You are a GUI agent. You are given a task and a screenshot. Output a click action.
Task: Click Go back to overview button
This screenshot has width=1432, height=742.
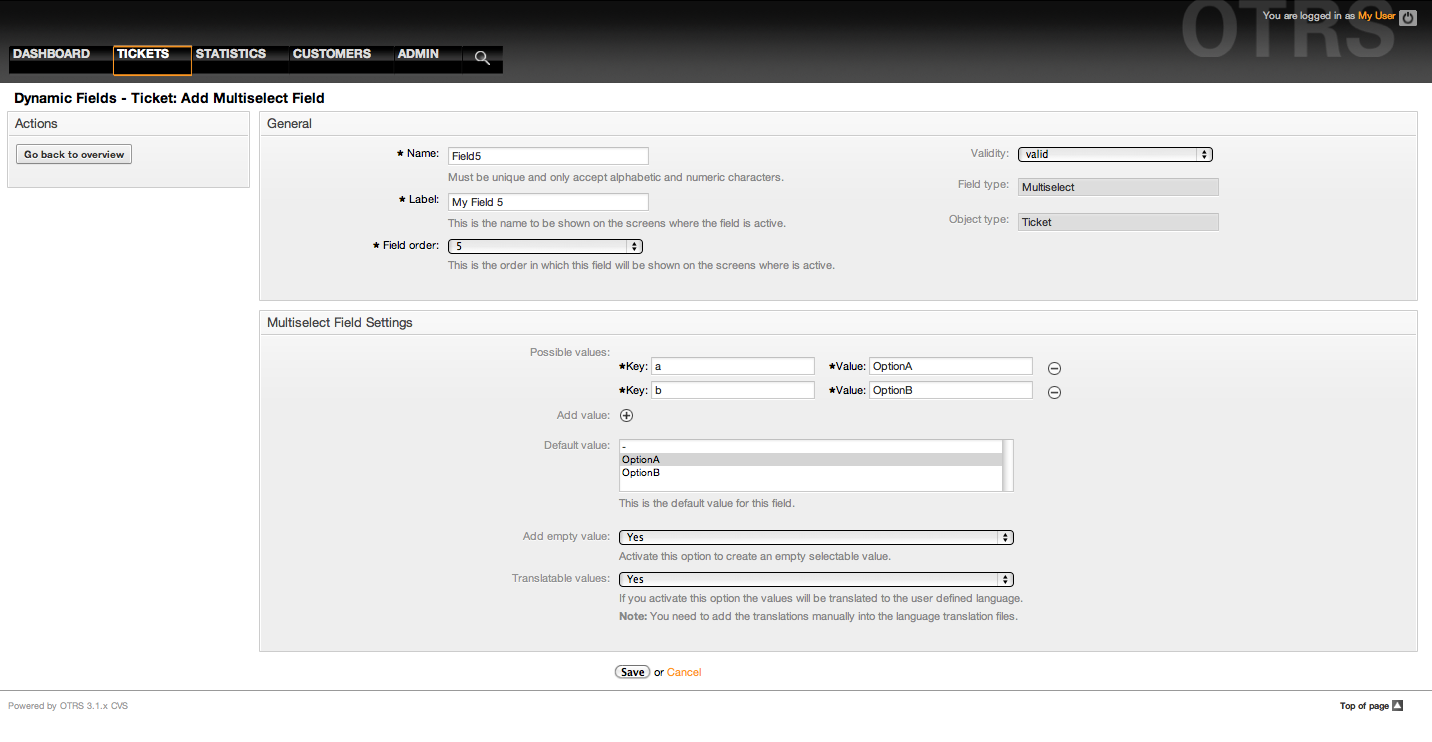pyautogui.click(x=74, y=155)
